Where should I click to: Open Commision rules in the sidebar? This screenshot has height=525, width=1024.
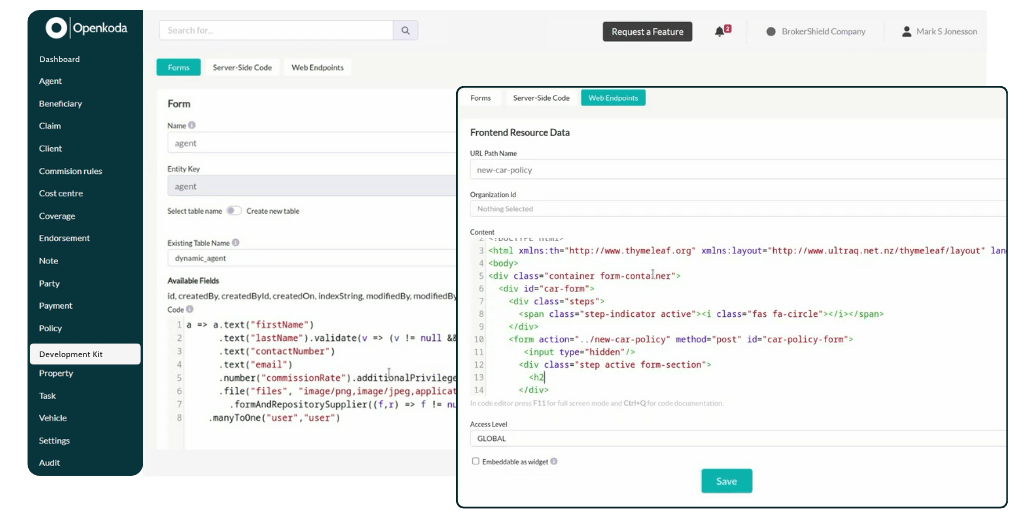[71, 171]
